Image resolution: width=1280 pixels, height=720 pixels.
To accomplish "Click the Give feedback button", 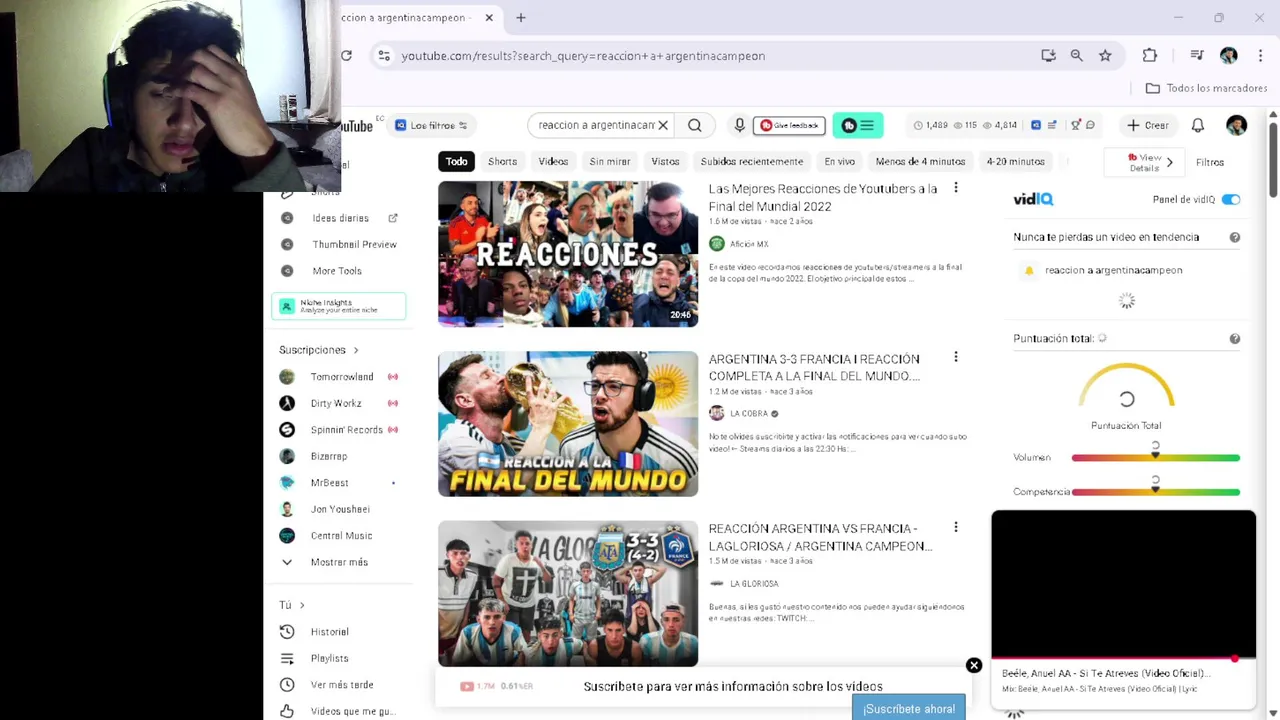I will tap(789, 125).
